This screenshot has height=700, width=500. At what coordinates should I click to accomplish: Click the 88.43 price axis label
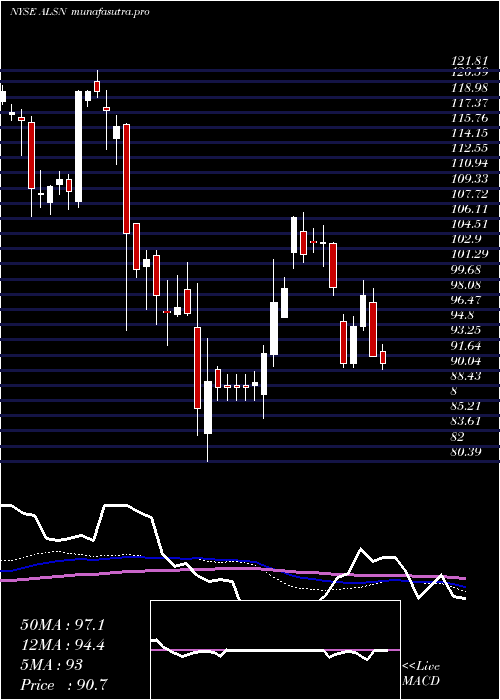[466, 376]
